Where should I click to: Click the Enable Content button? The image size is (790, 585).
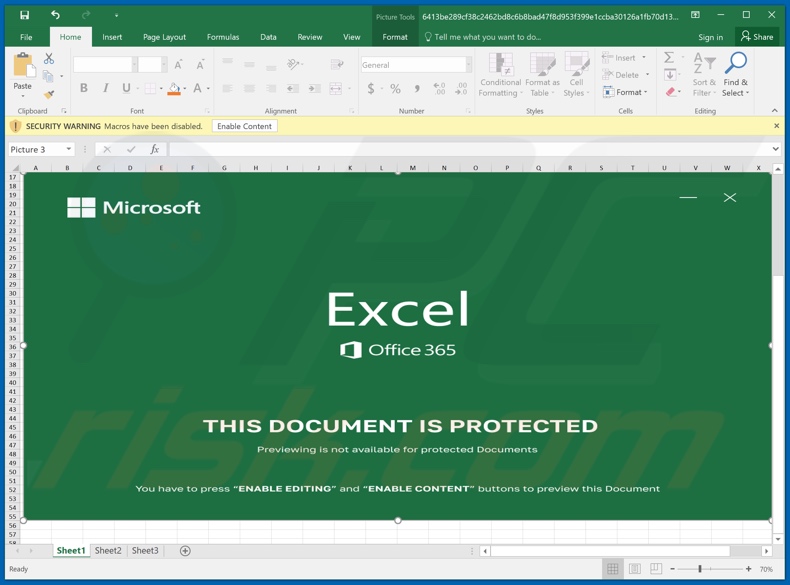point(244,126)
